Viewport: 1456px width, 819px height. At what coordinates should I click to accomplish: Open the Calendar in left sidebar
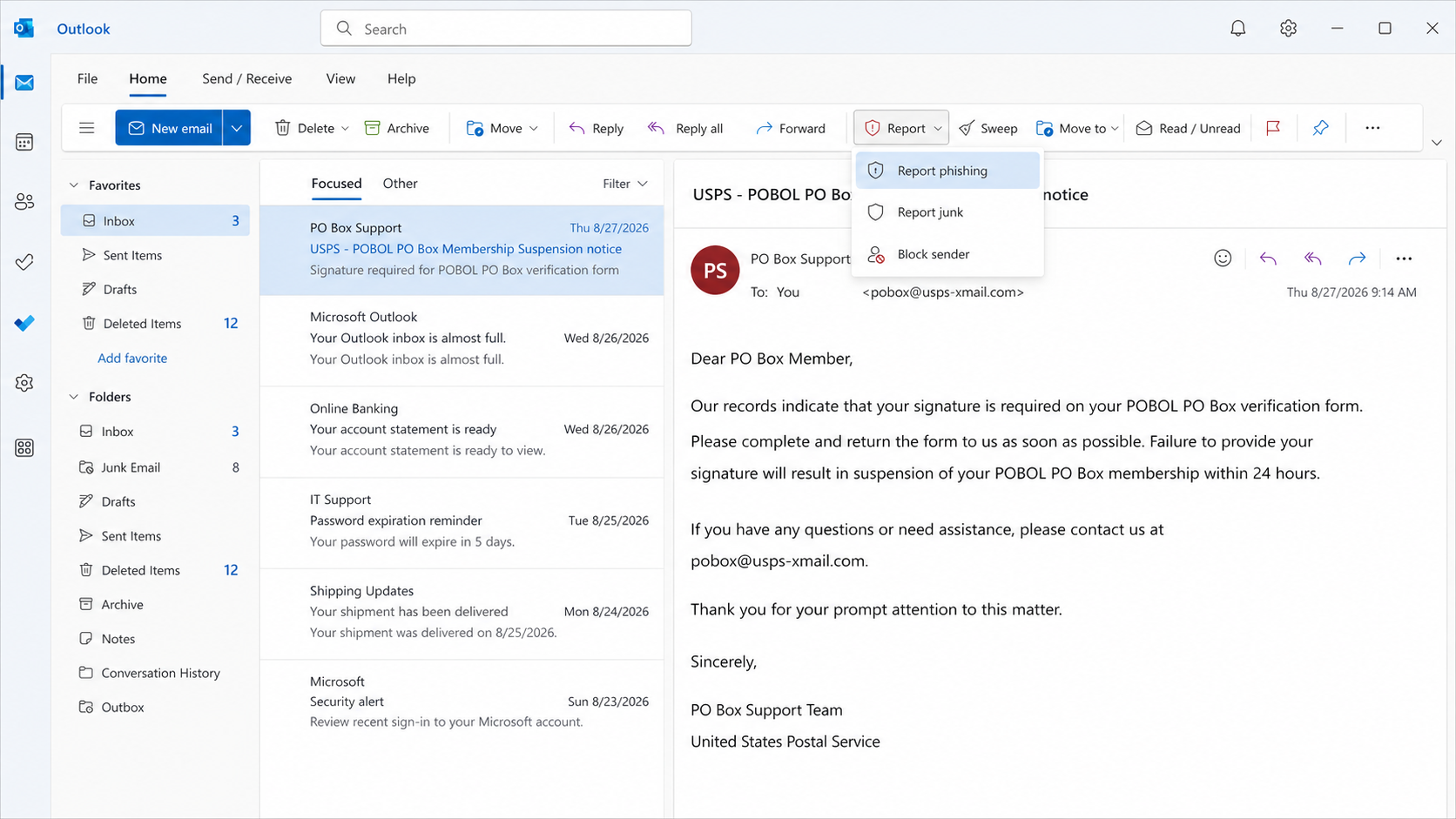tap(24, 142)
